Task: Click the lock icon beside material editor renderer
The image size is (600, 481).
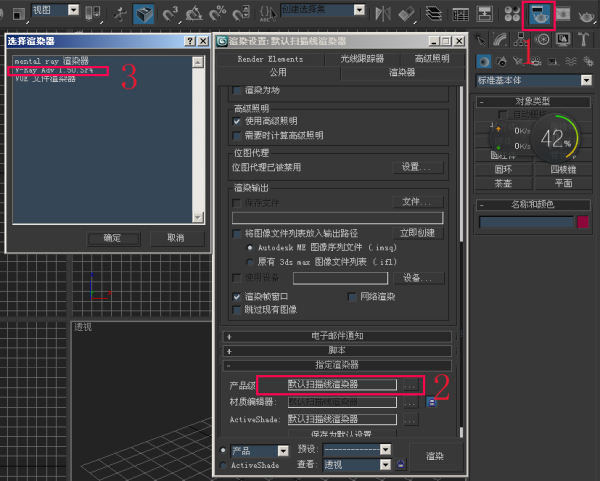Action: click(x=432, y=402)
